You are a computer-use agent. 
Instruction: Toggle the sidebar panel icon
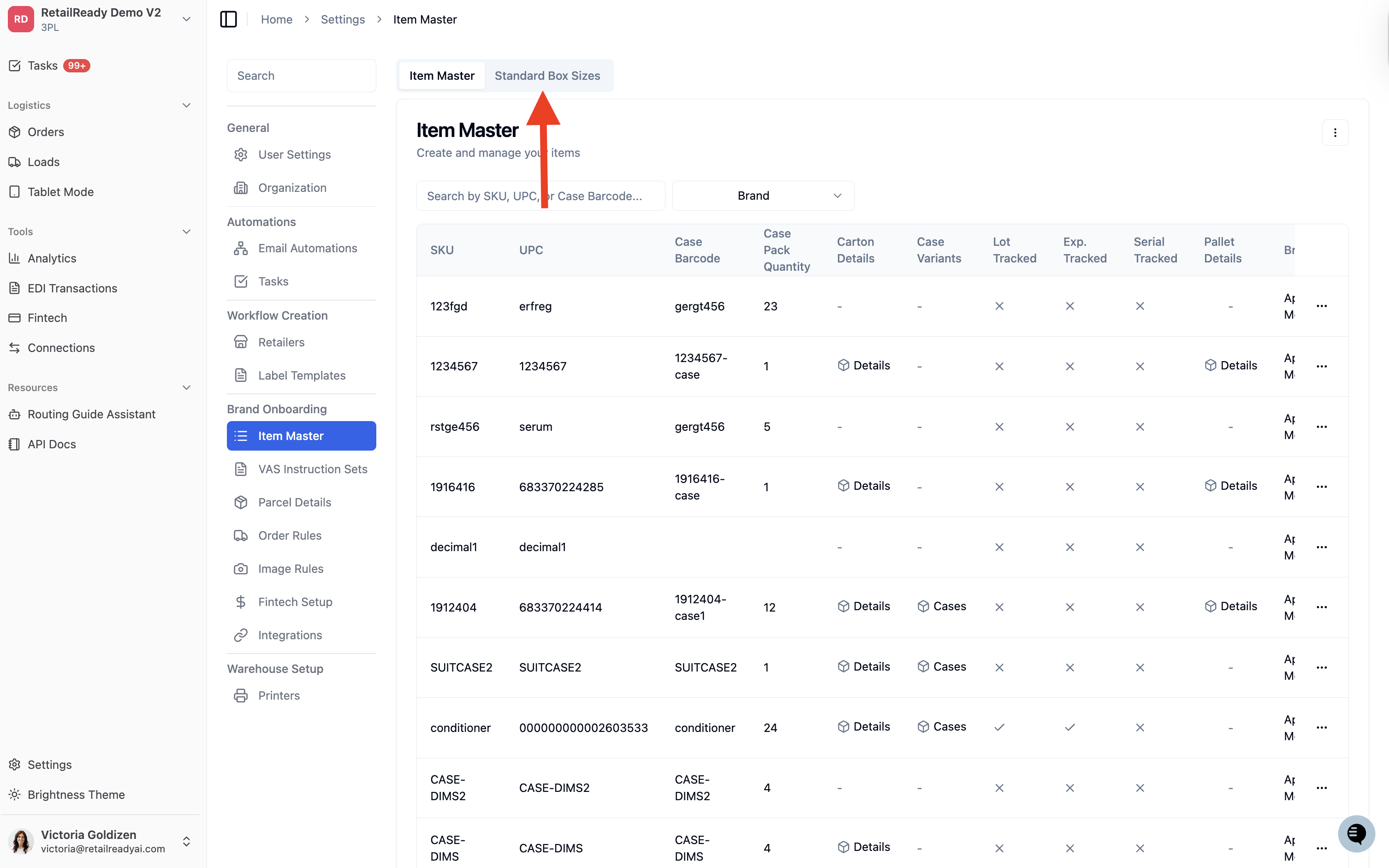[x=228, y=19]
